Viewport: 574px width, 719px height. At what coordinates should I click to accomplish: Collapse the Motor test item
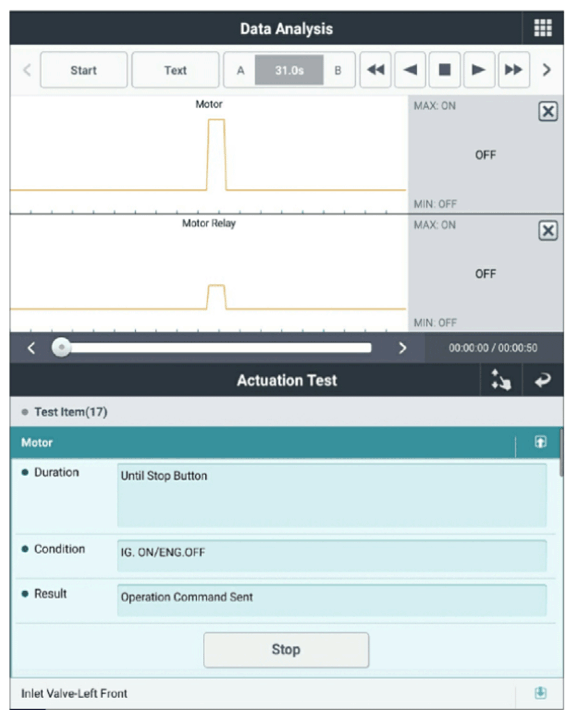point(541,442)
